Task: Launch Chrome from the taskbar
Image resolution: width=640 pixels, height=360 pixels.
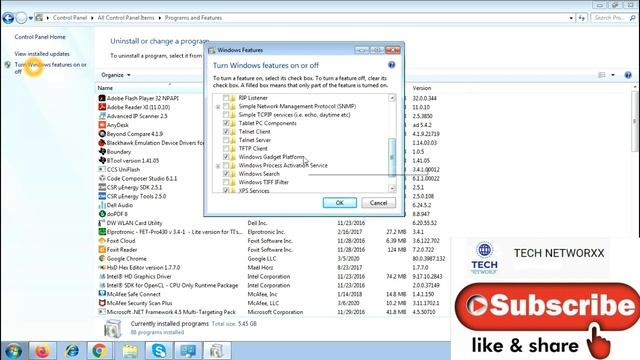Action: (x=99, y=351)
